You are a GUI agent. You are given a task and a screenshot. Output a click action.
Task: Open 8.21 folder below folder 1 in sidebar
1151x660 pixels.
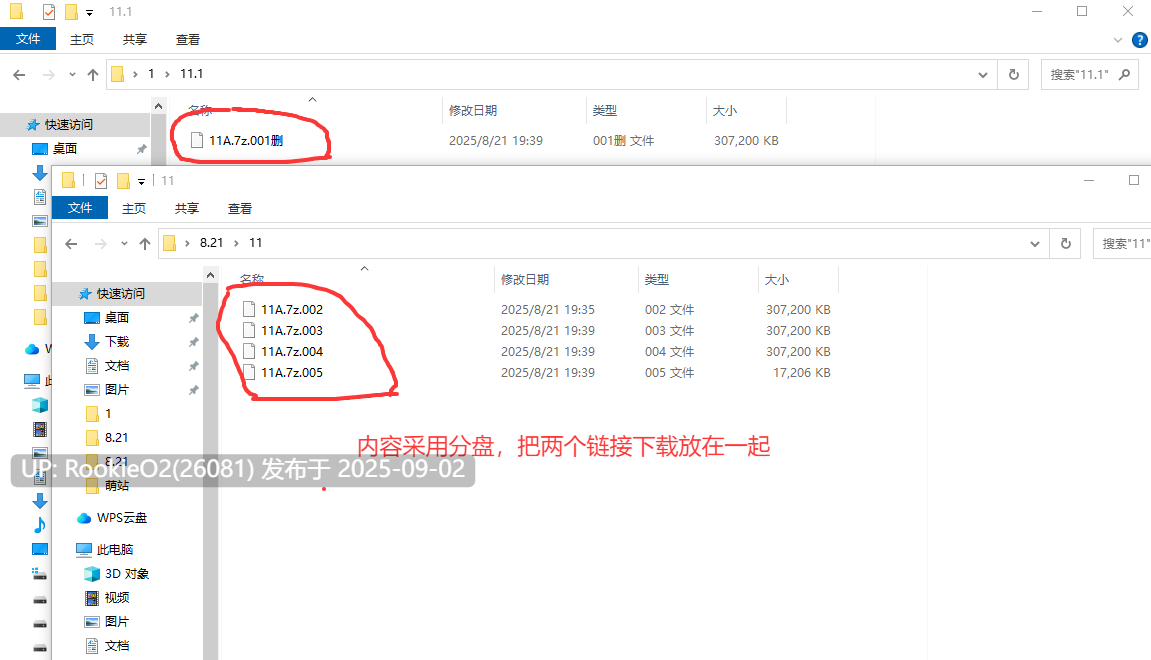(x=116, y=438)
